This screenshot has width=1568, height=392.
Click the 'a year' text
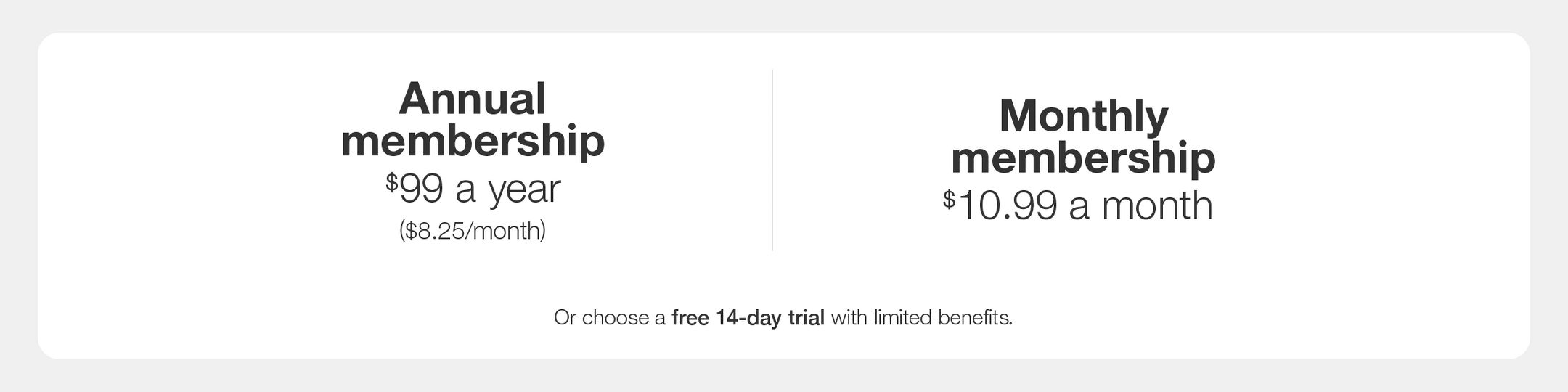[508, 190]
